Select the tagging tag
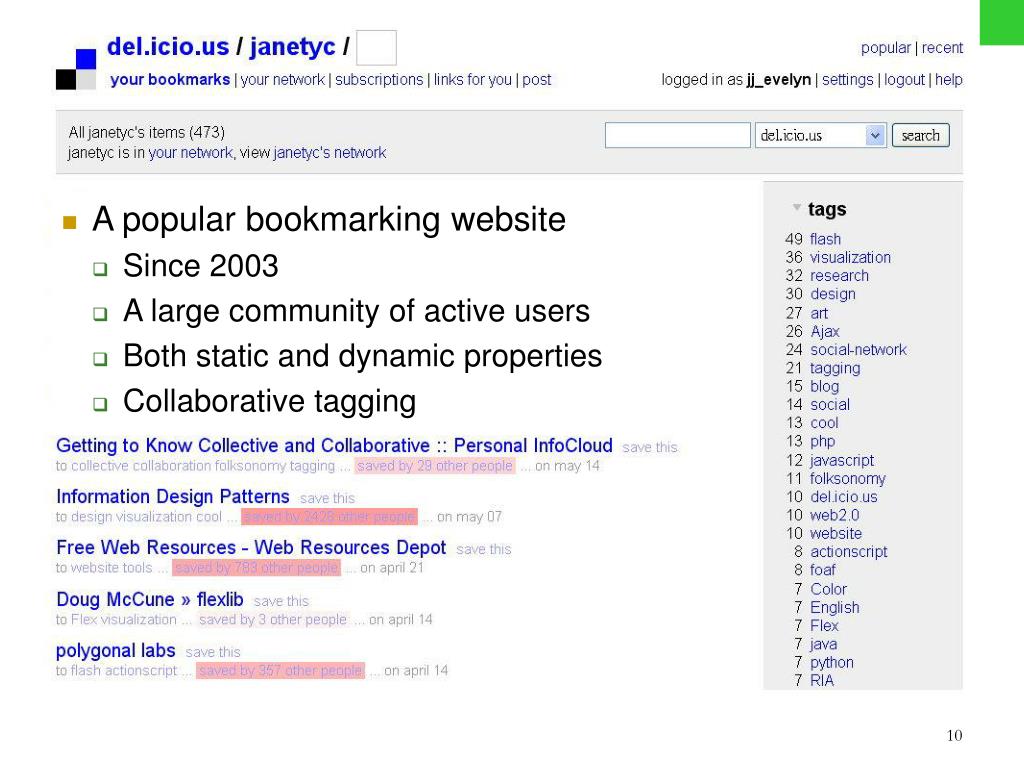 (x=835, y=368)
